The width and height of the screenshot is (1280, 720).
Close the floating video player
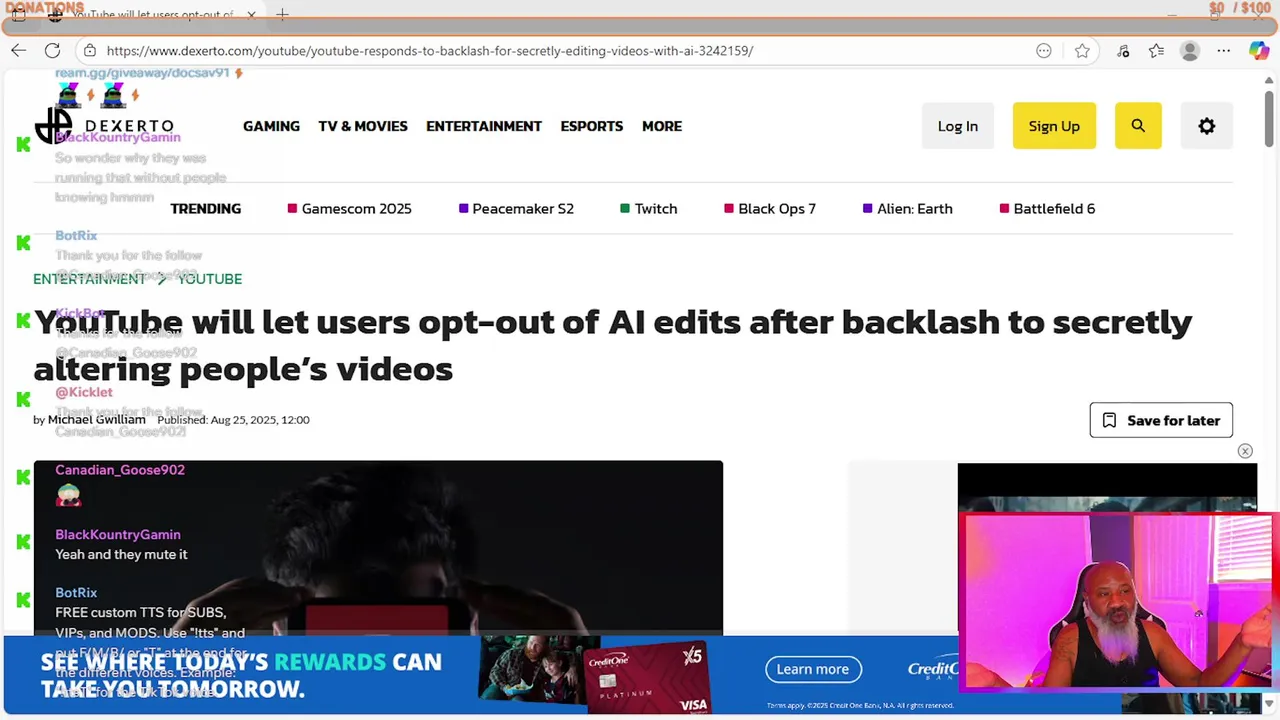pos(1245,451)
